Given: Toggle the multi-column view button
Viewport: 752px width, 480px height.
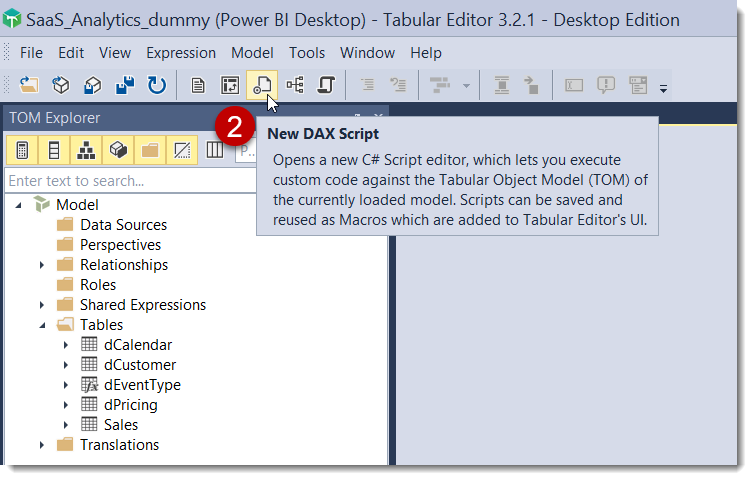Looking at the screenshot, I should [x=214, y=150].
